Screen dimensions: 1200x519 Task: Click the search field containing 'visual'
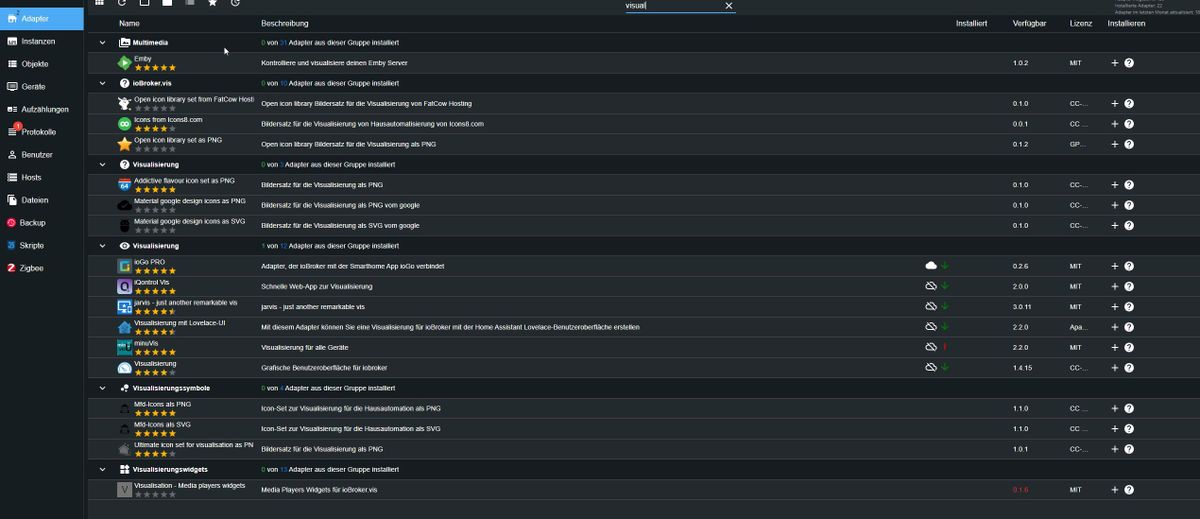coord(670,6)
